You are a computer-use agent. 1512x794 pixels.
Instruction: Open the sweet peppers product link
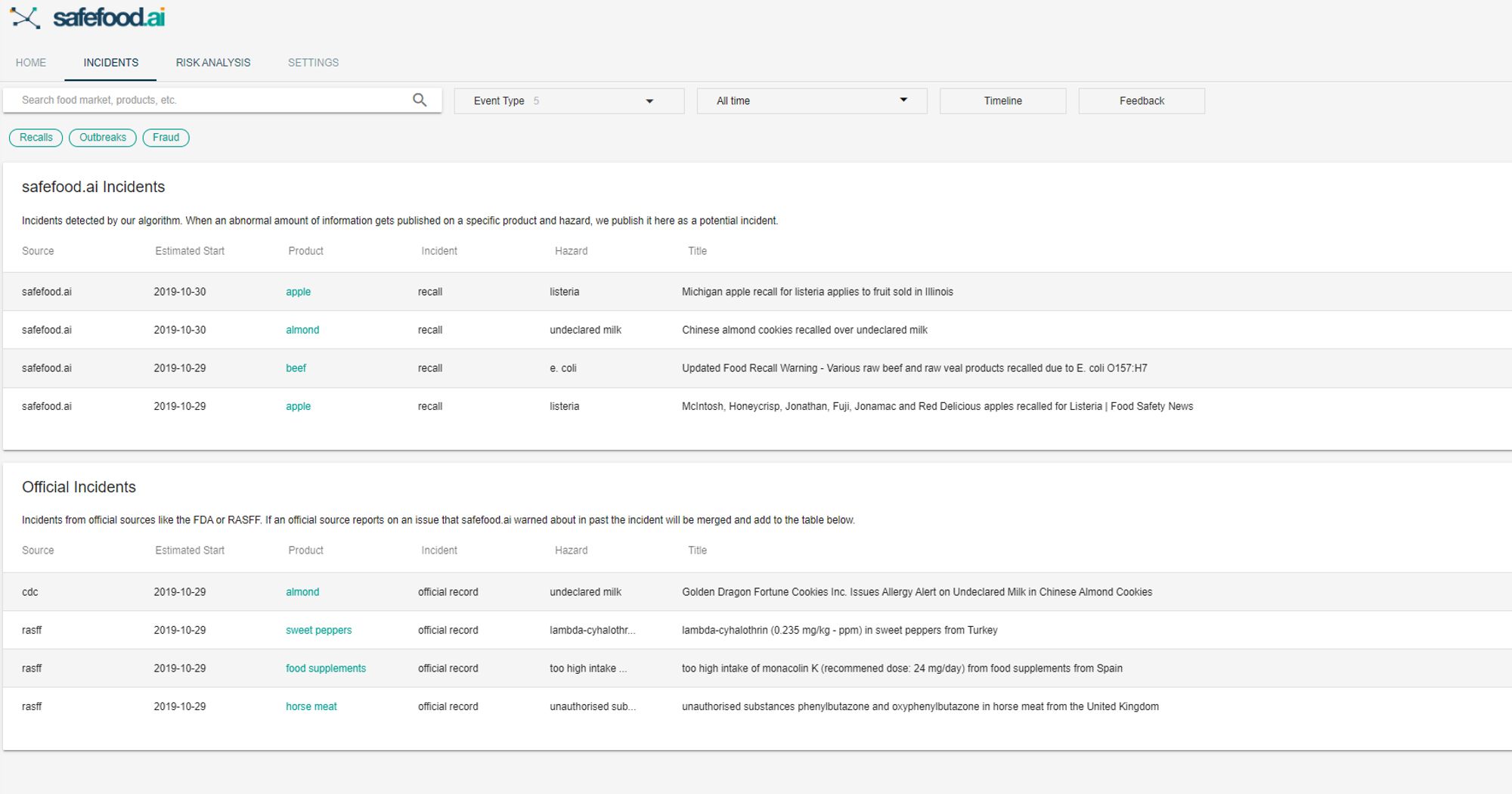coord(319,630)
